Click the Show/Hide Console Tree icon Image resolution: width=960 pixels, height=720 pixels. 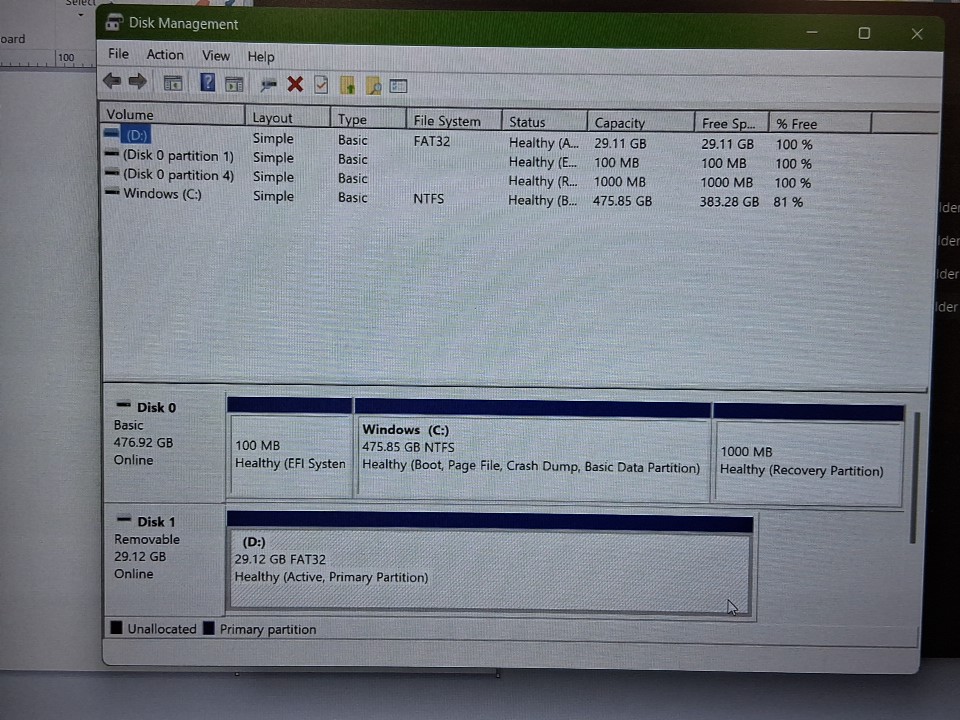click(x=173, y=84)
